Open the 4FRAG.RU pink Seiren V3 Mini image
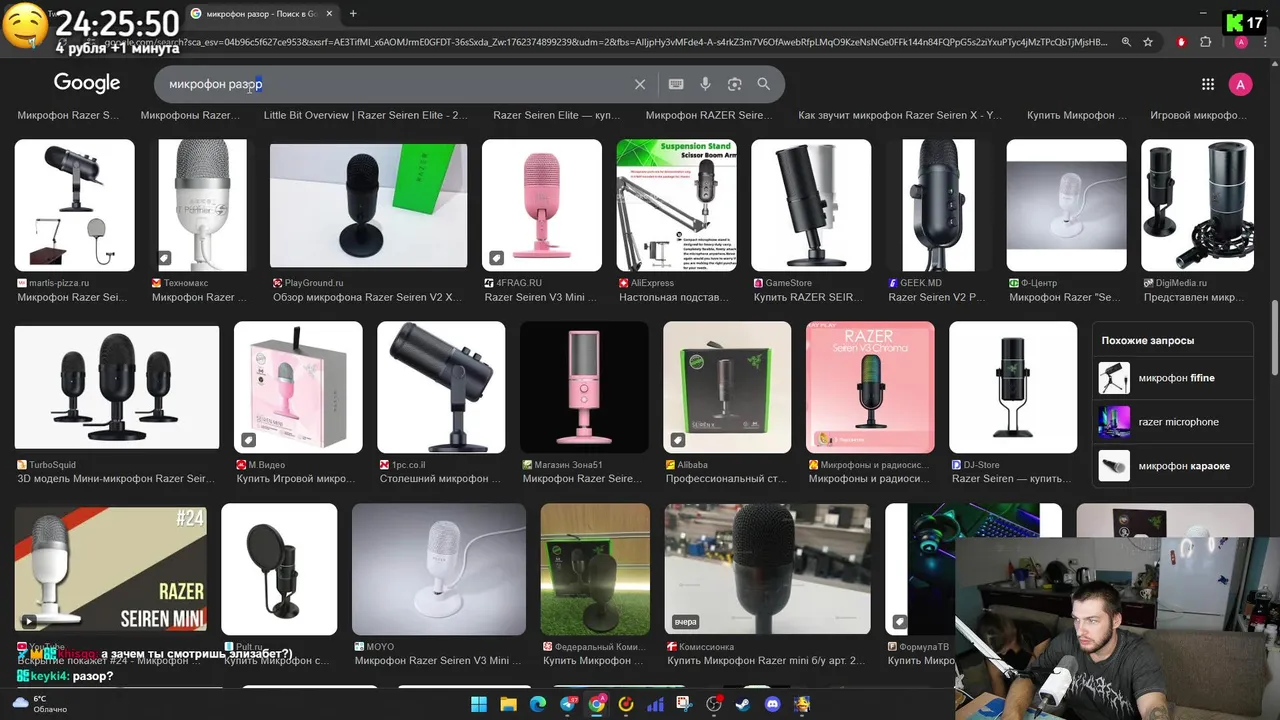This screenshot has width=1280, height=720. 542,205
